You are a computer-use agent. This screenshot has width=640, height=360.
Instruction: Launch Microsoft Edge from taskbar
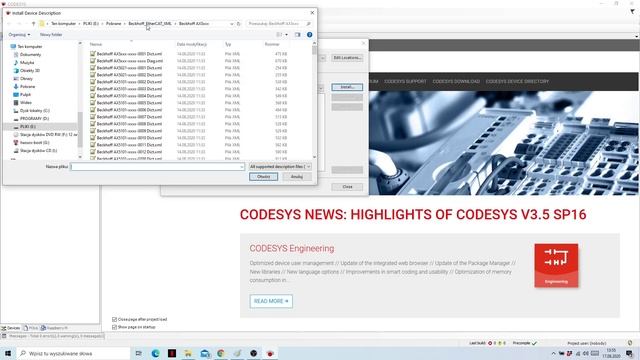pyautogui.click(x=156, y=353)
